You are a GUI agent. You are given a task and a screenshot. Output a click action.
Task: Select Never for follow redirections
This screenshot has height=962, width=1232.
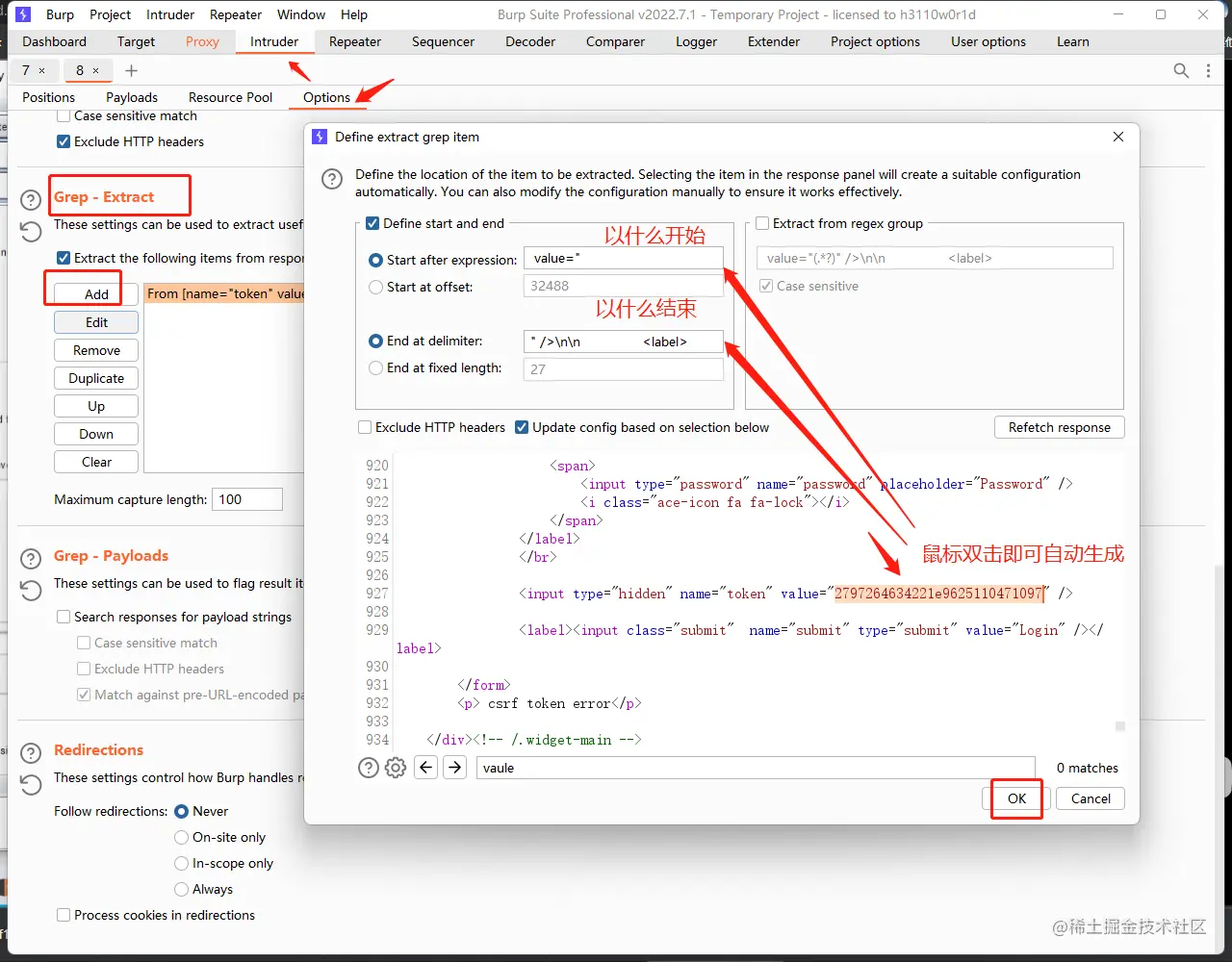click(182, 811)
